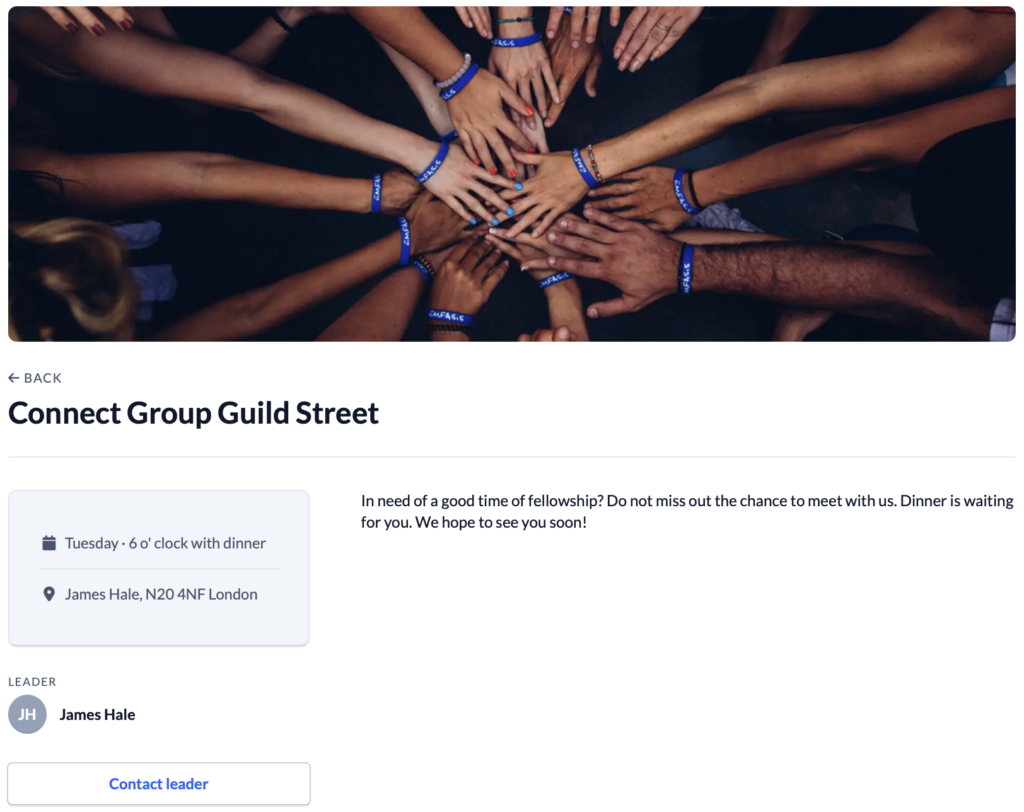Open the group header photo
Viewport: 1024px width, 812px height.
pyautogui.click(x=512, y=172)
